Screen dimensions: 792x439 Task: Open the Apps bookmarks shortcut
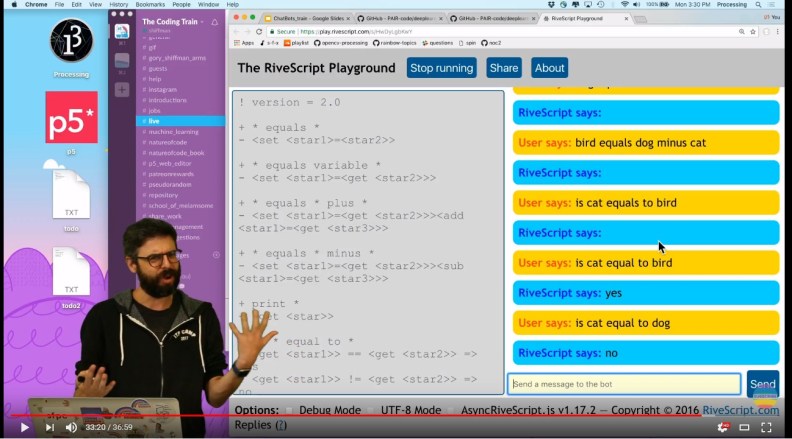tap(244, 43)
